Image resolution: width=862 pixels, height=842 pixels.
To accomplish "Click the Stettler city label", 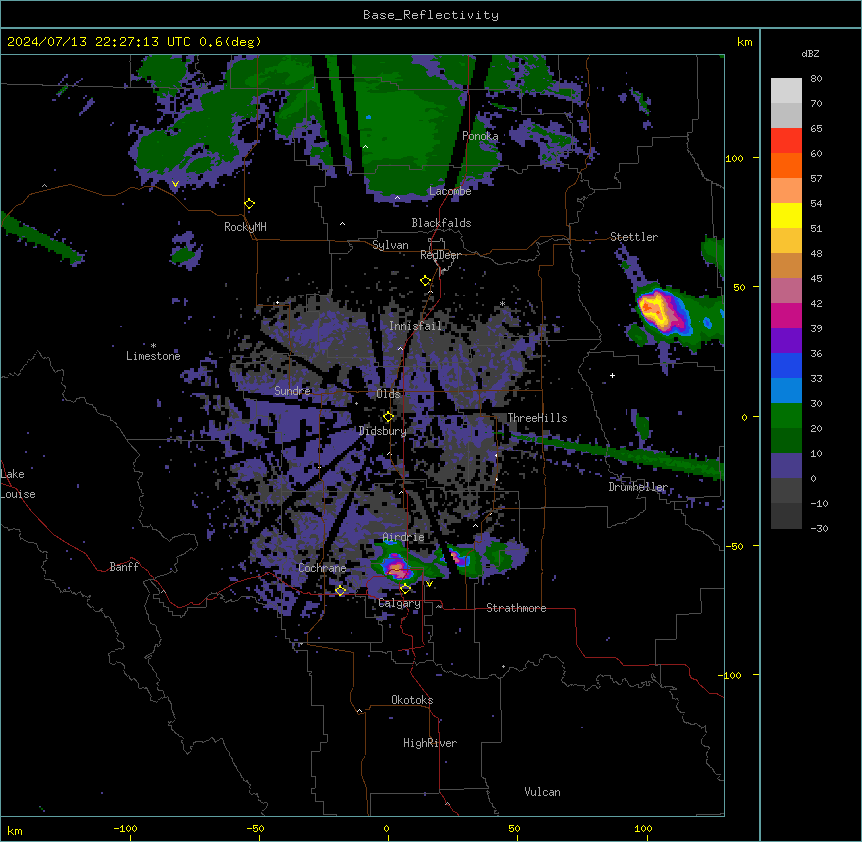I will click(x=634, y=237).
